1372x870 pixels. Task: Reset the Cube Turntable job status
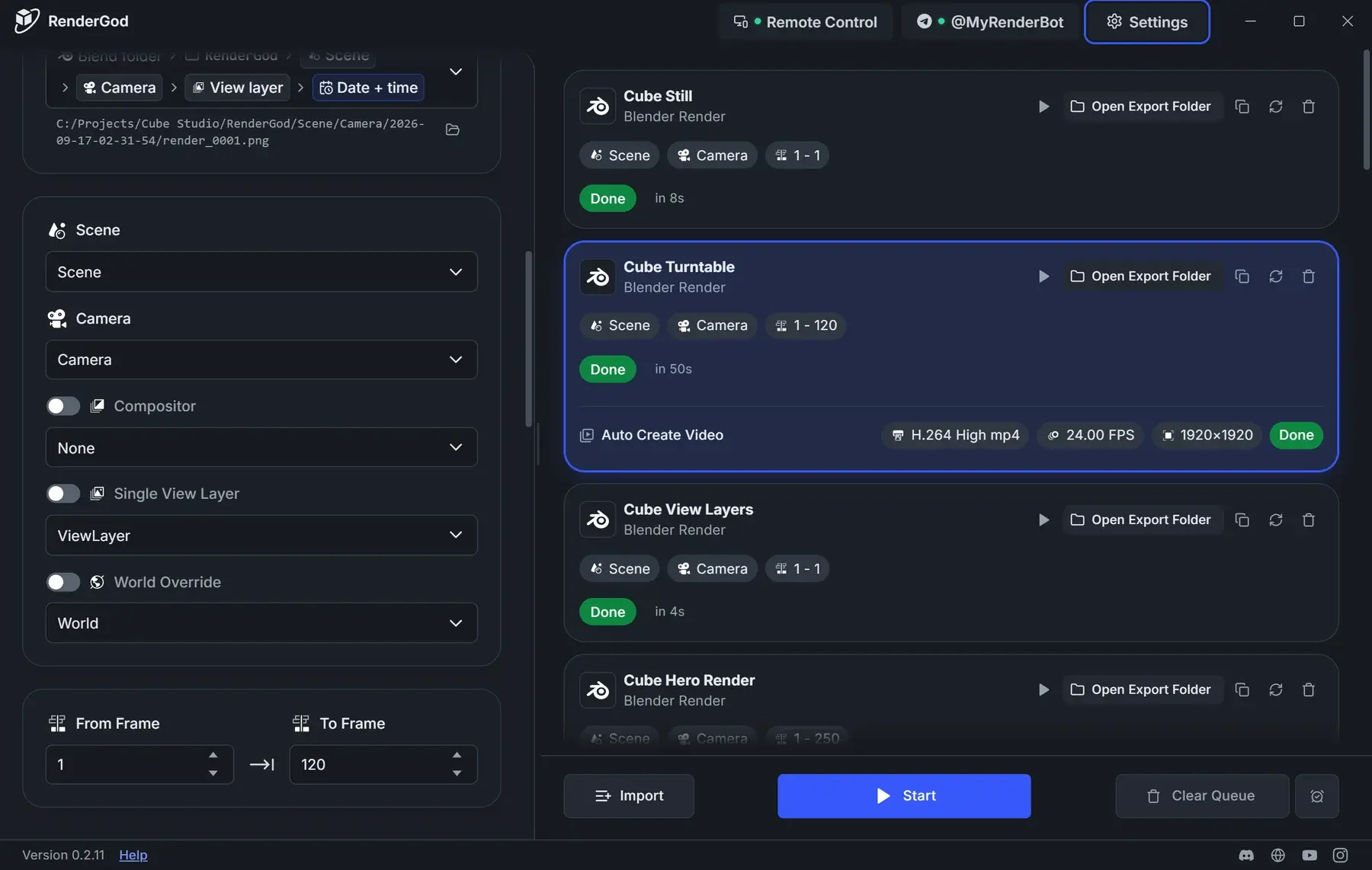pyautogui.click(x=1275, y=277)
